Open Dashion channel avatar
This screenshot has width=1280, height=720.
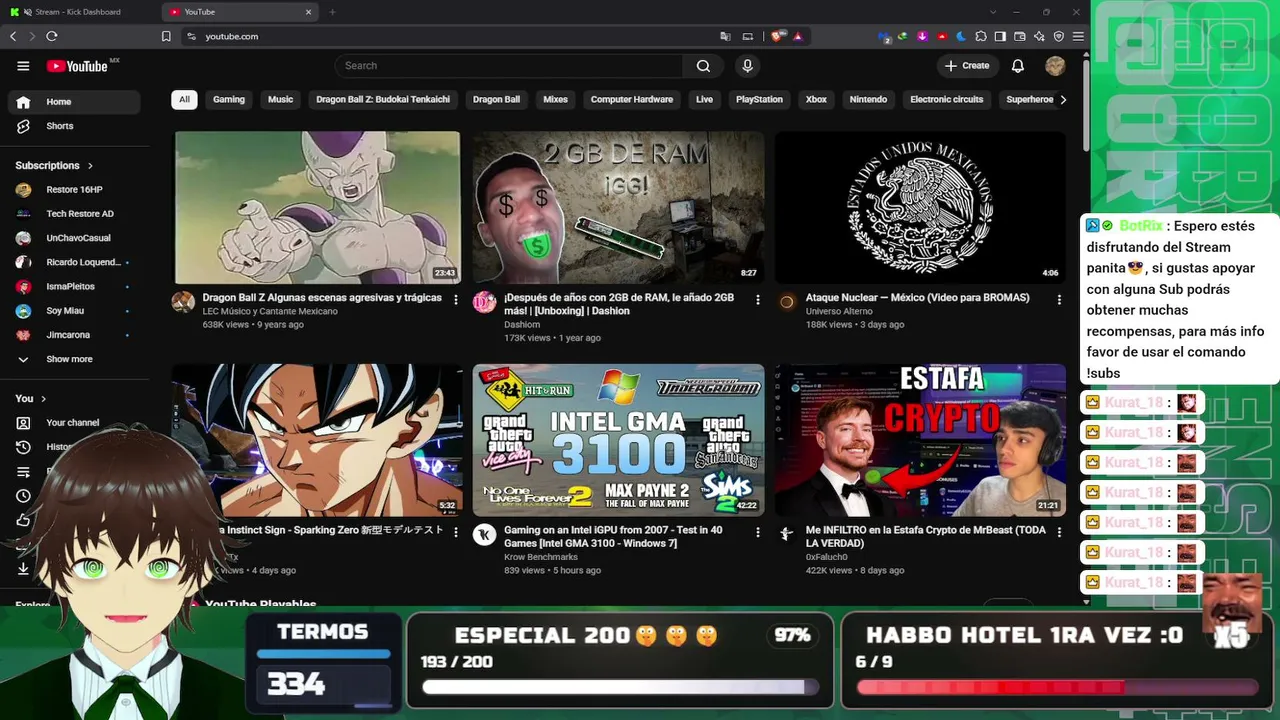485,302
